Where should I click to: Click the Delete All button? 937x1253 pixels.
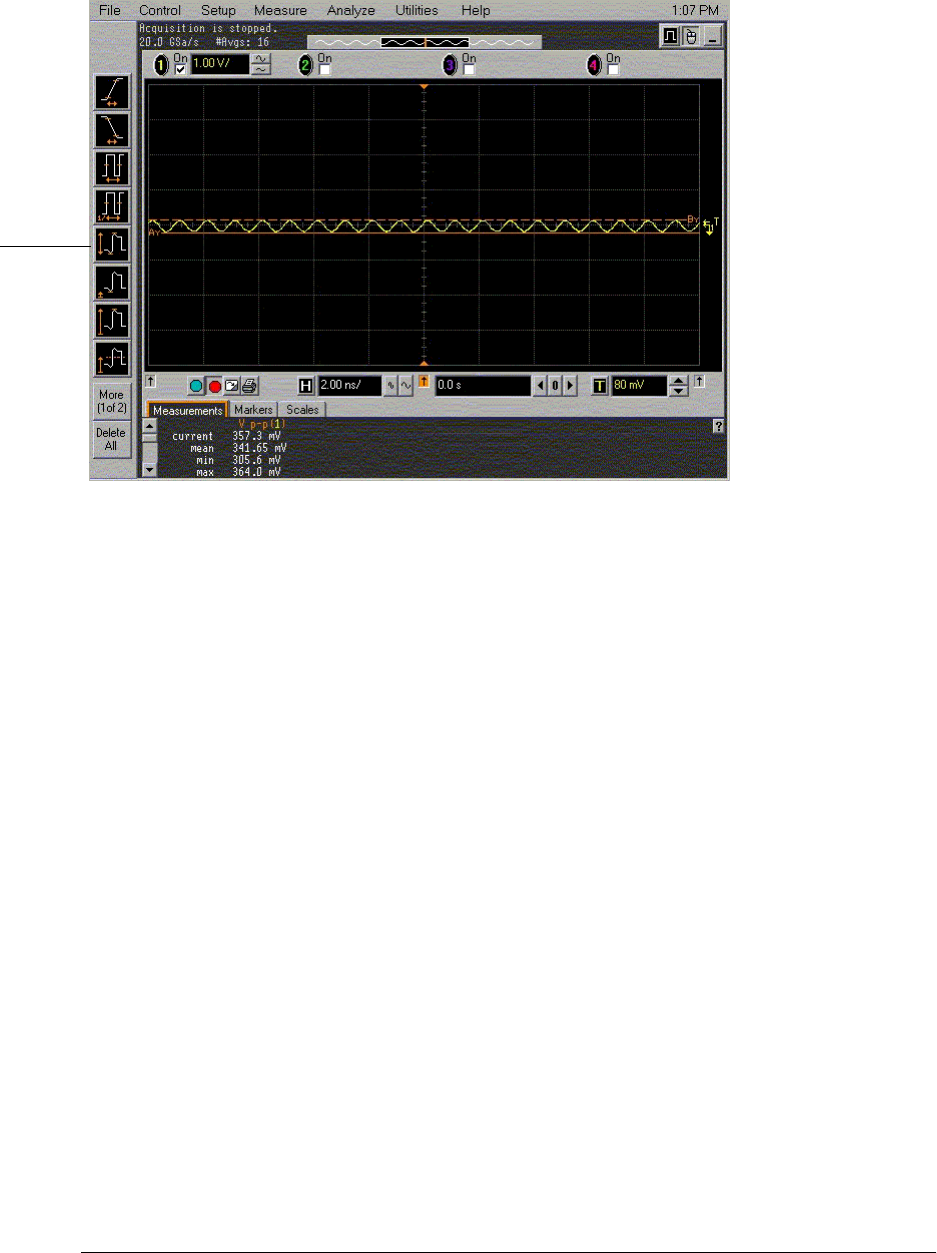pyautogui.click(x=111, y=441)
